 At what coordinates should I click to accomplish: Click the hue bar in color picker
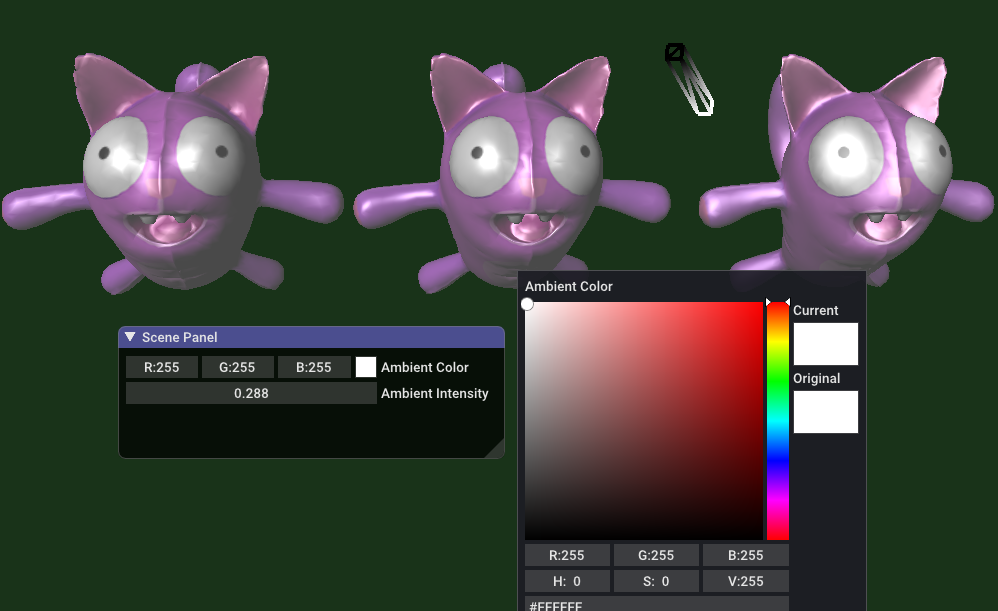778,421
